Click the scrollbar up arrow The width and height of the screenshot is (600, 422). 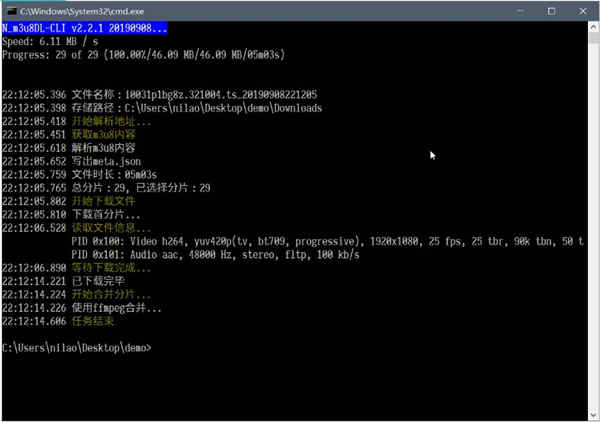pos(593,27)
